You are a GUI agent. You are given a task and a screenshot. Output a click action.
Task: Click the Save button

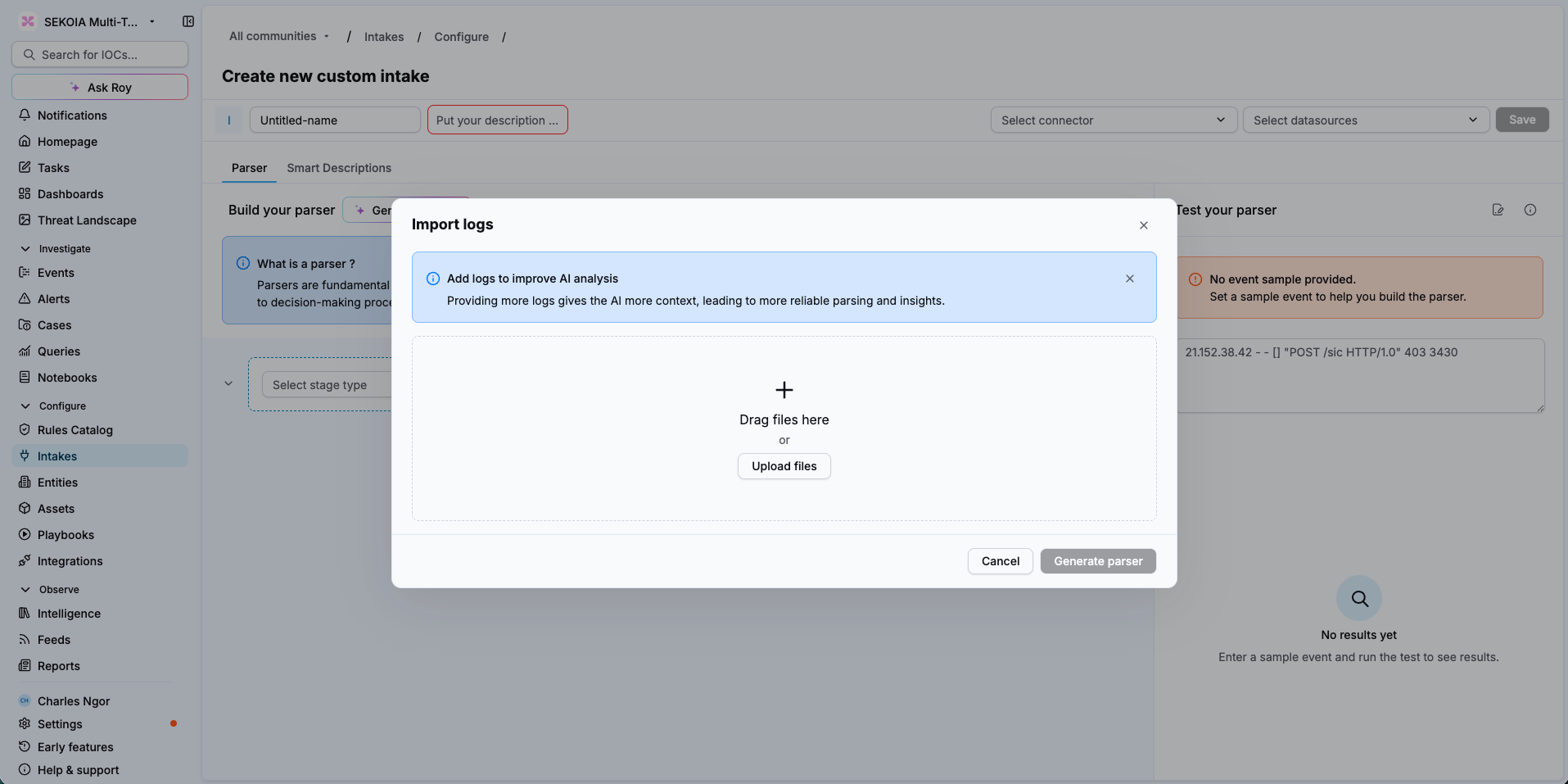pos(1522,120)
